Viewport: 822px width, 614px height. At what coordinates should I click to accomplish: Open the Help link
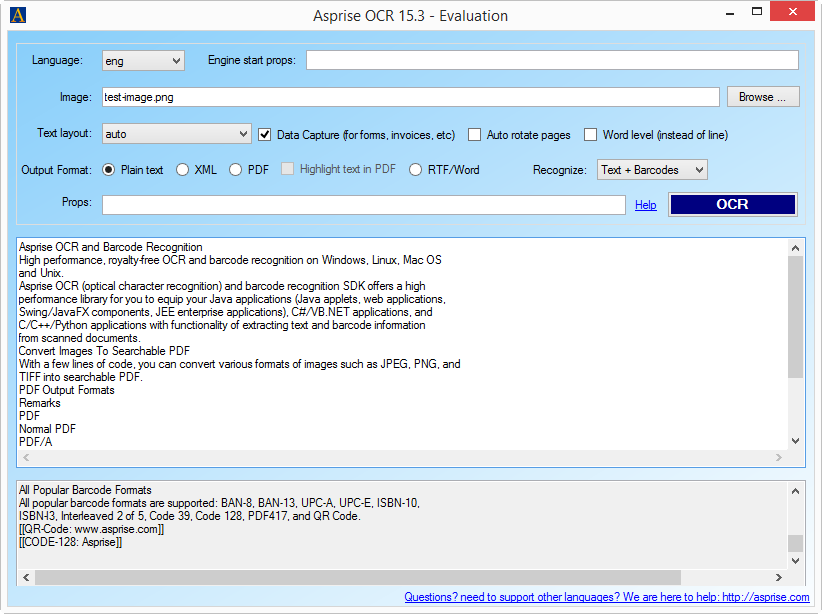(646, 205)
